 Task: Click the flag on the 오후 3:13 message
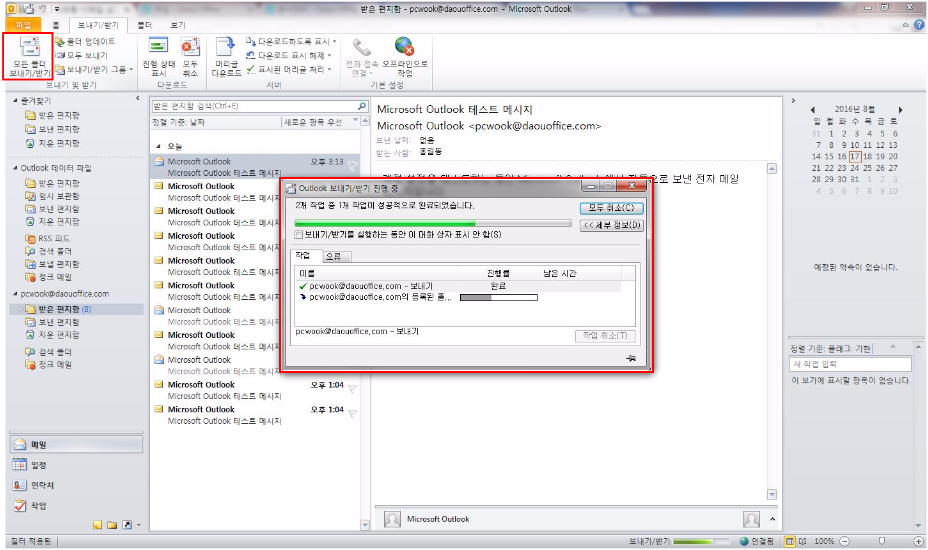click(x=353, y=165)
